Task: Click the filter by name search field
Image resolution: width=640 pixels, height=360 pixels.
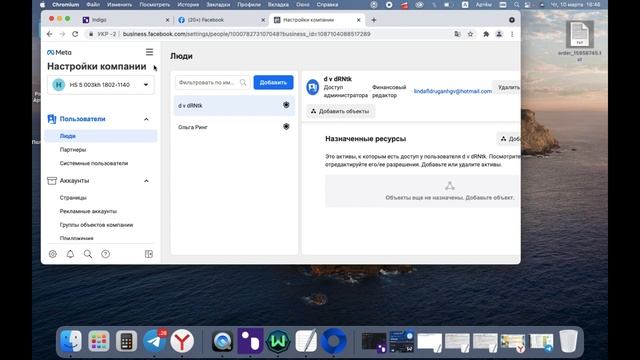Action: pyautogui.click(x=212, y=82)
